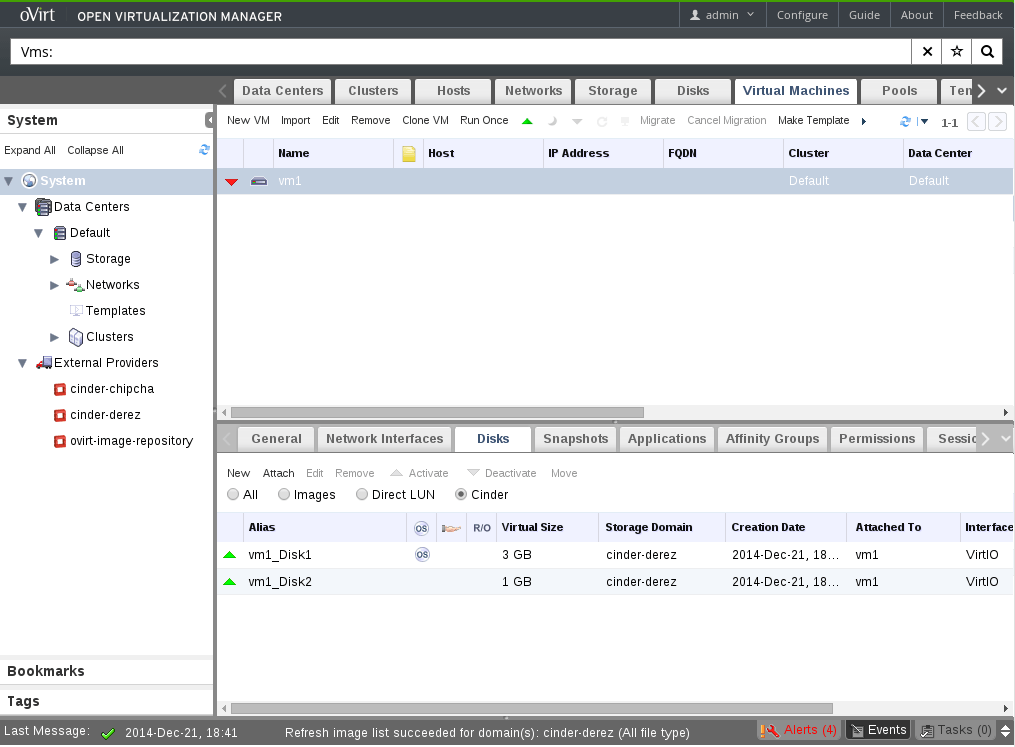Switch to the Snapshots sub-tab

pyautogui.click(x=575, y=439)
